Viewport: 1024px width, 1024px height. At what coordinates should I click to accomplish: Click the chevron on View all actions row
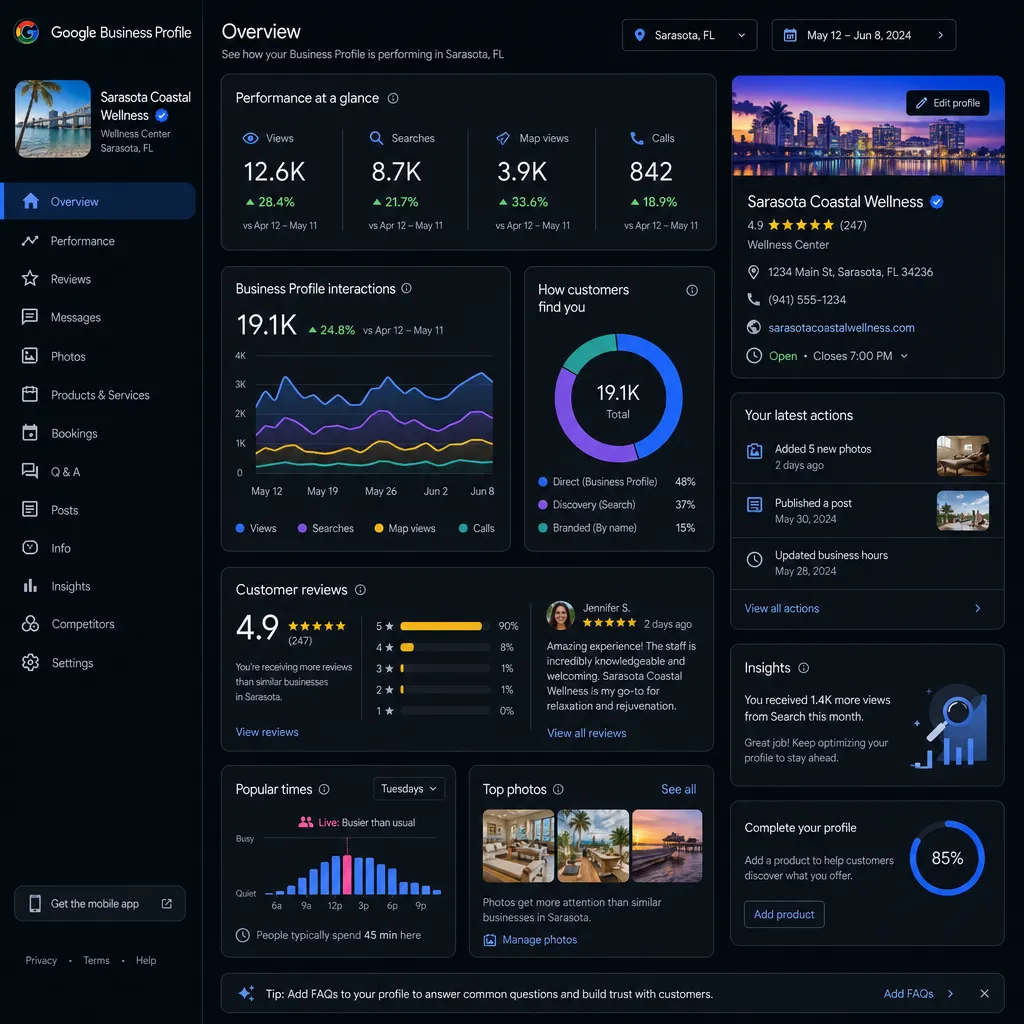tap(978, 608)
